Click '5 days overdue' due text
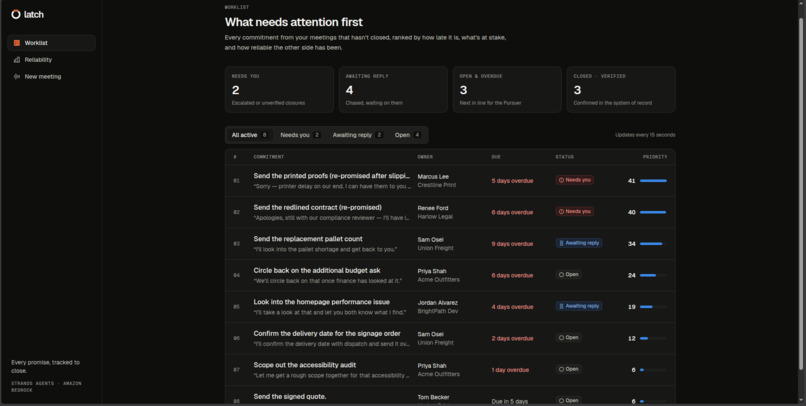This screenshot has width=806, height=406. pos(512,181)
